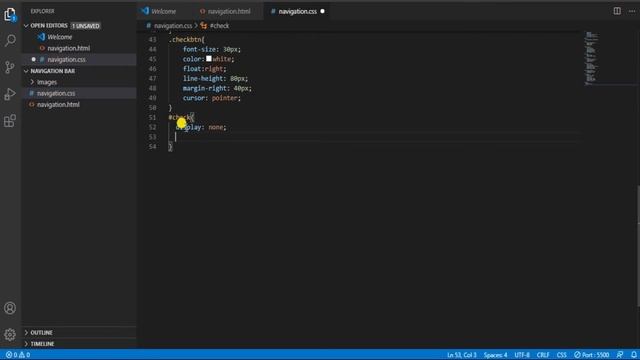The width and height of the screenshot is (640, 360).
Task: Open the white color swatch on line 45
Action: tap(209, 59)
